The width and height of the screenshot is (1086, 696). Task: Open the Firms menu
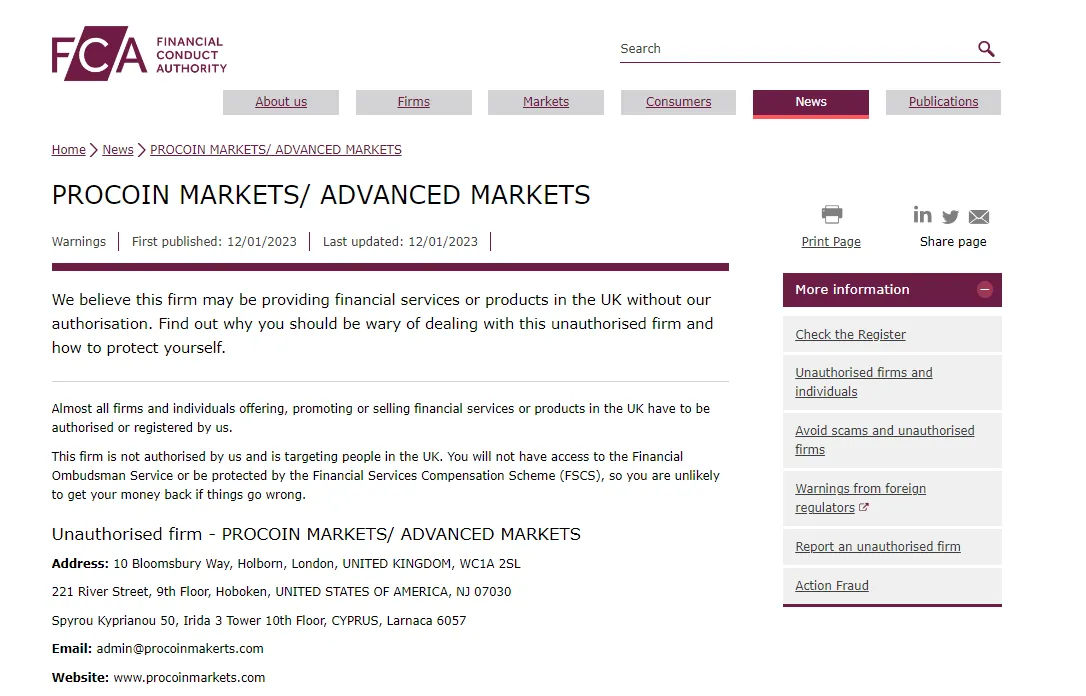pyautogui.click(x=413, y=102)
